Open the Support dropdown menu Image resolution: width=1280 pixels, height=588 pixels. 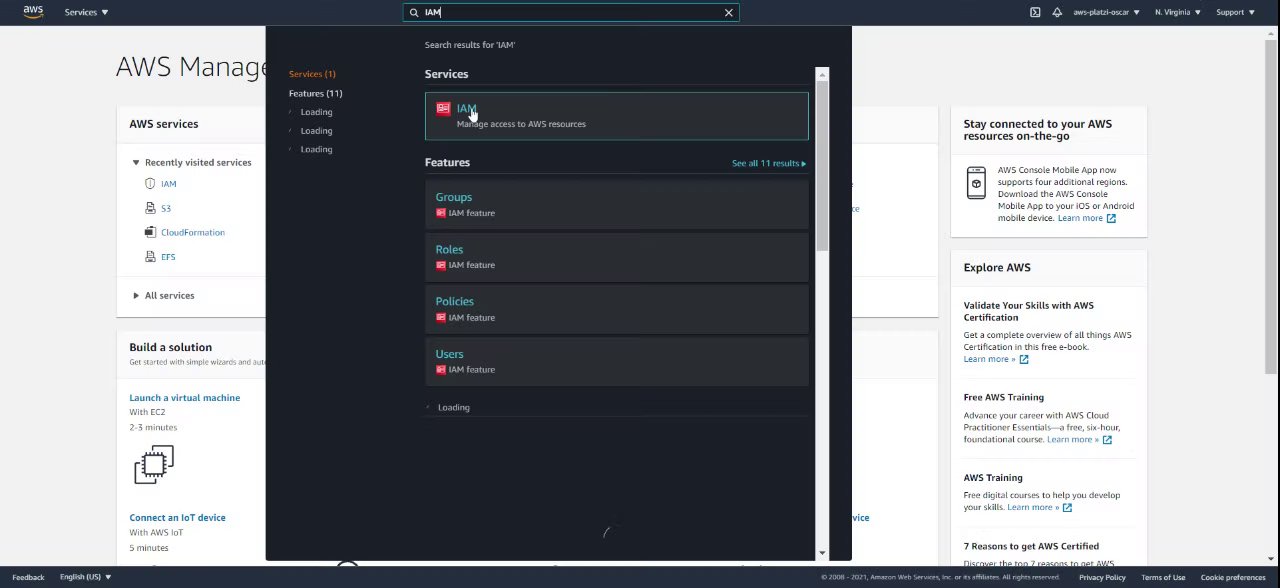click(x=1234, y=12)
